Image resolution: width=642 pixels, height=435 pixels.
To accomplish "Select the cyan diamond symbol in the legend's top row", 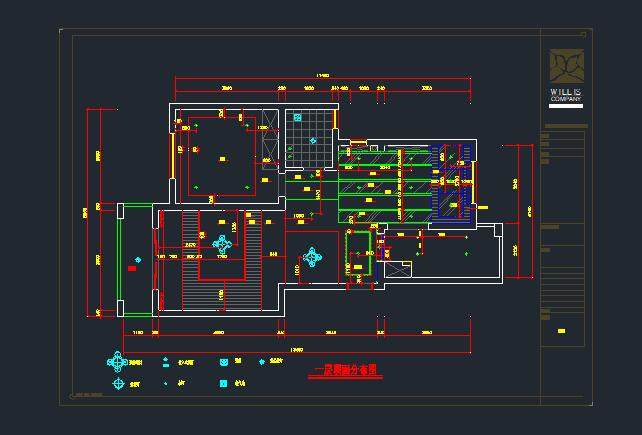I will coord(262,362).
